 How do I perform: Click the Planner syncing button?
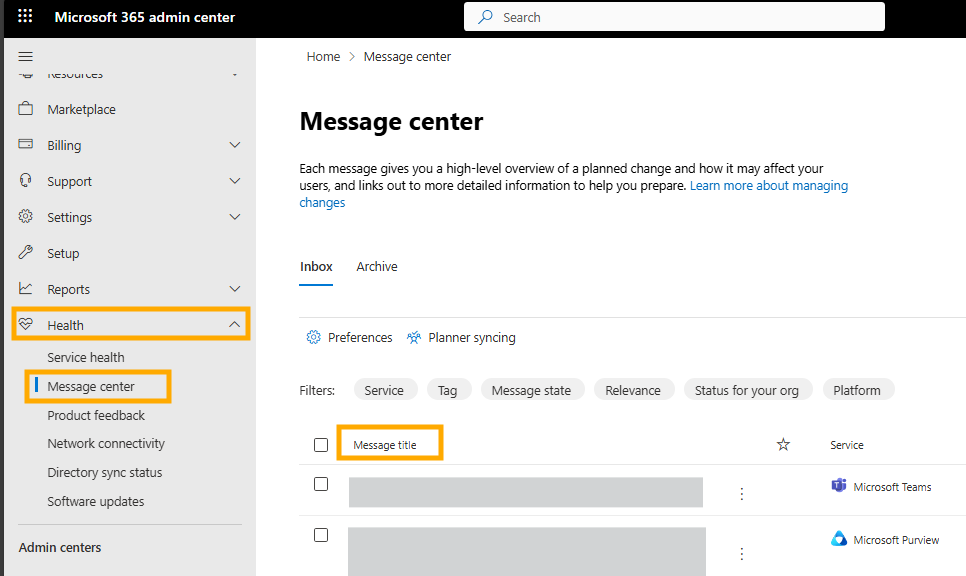point(461,338)
